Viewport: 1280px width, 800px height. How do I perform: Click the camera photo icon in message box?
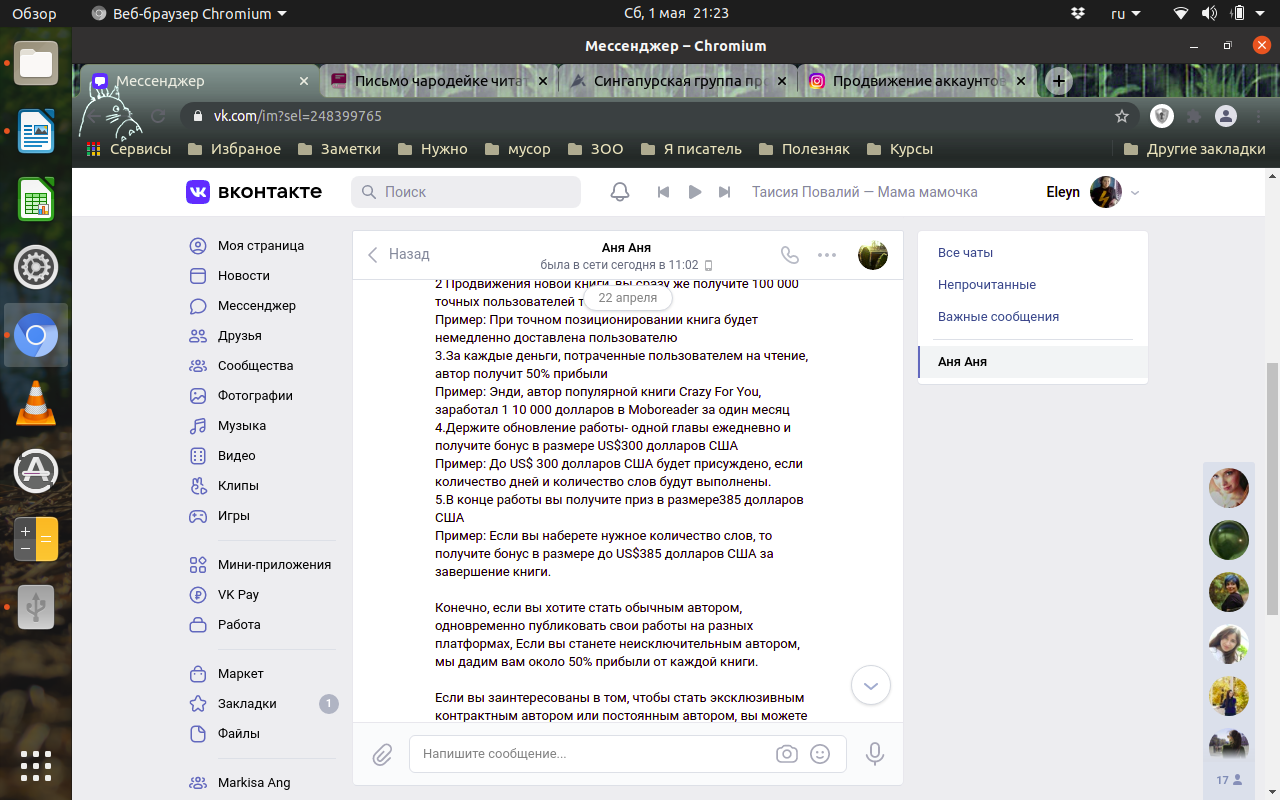click(787, 754)
